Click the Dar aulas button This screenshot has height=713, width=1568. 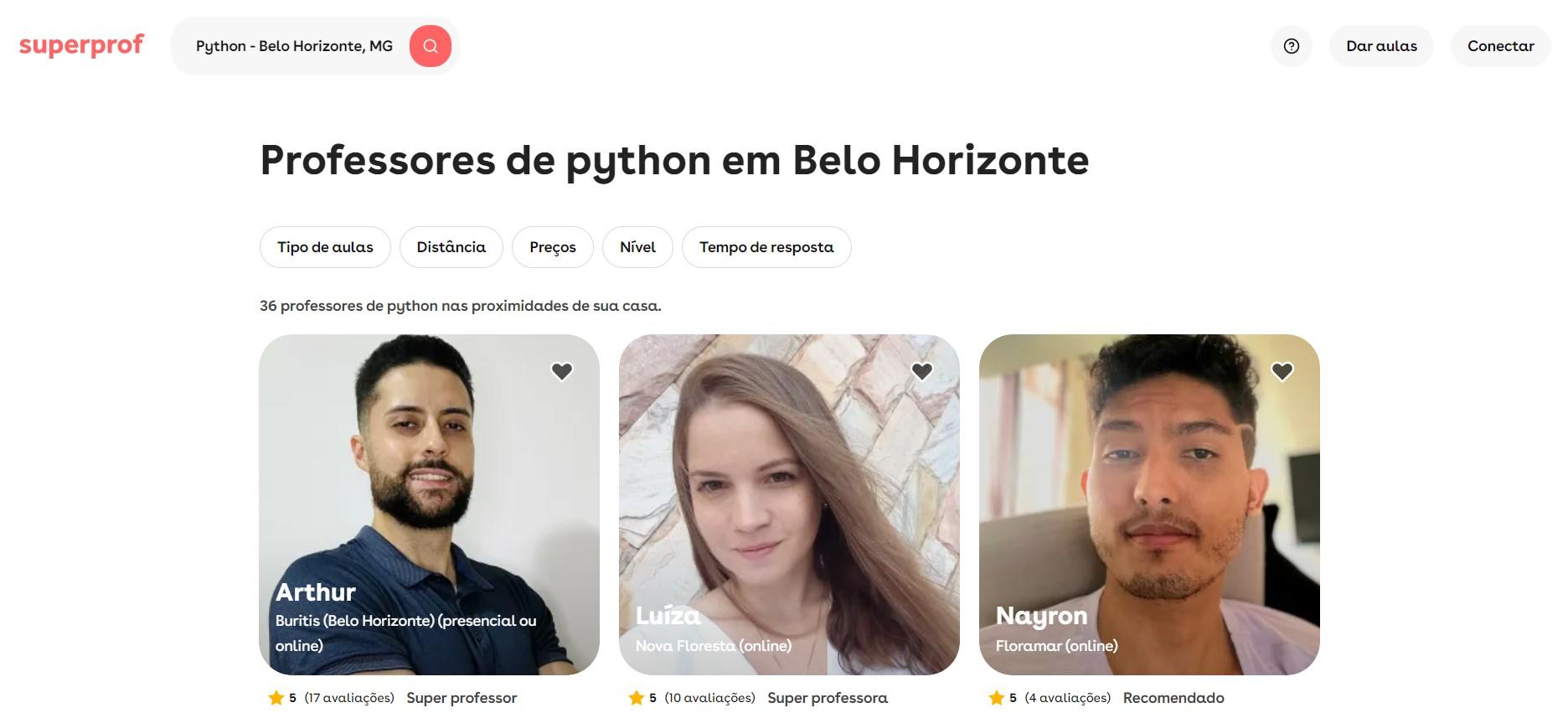(1381, 46)
